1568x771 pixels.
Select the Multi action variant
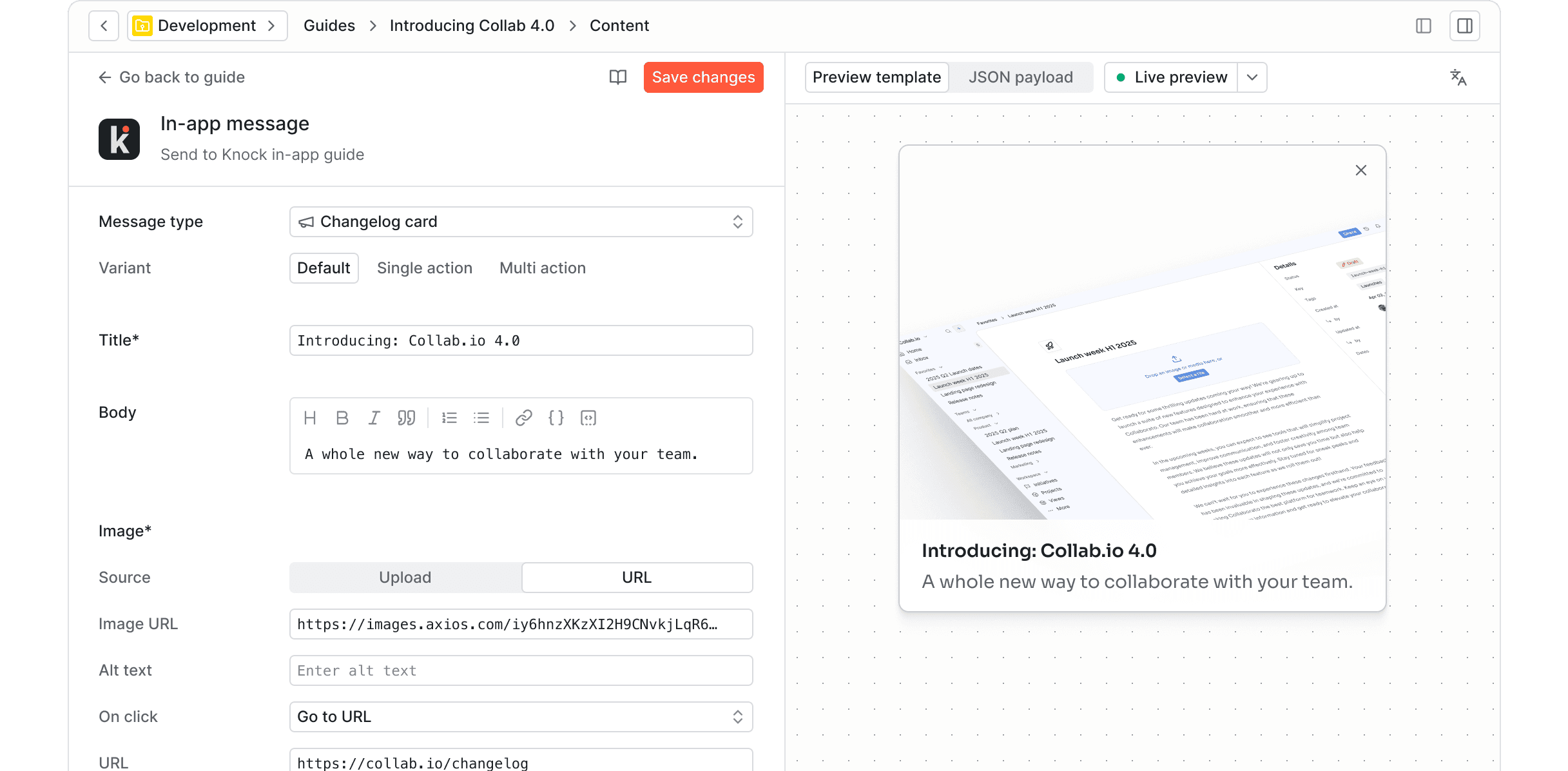coord(542,268)
